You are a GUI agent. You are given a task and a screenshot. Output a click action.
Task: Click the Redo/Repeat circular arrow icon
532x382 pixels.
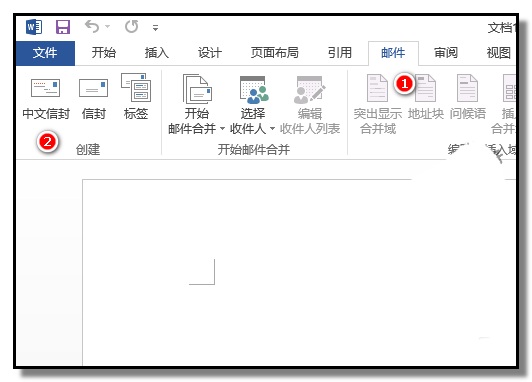(132, 26)
